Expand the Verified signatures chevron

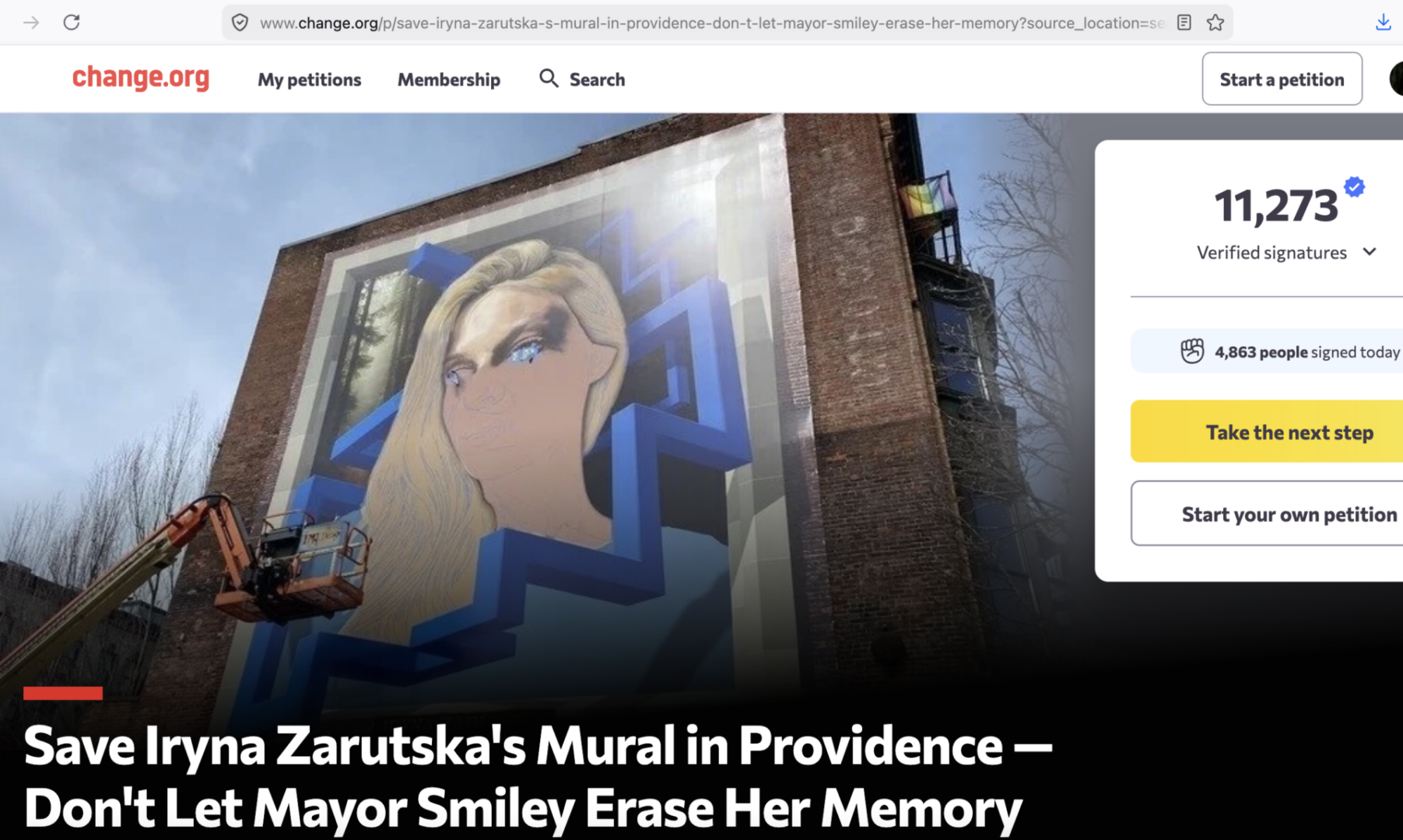click(x=1370, y=252)
